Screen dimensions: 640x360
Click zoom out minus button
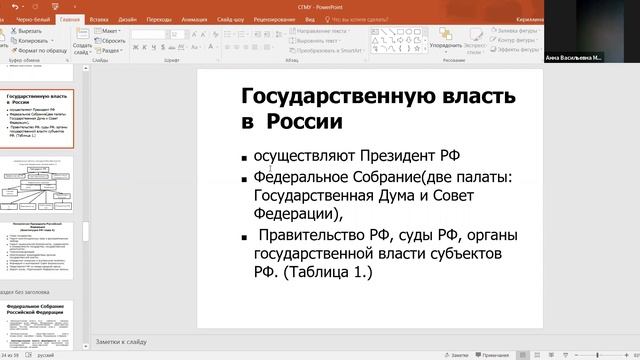pos(576,356)
